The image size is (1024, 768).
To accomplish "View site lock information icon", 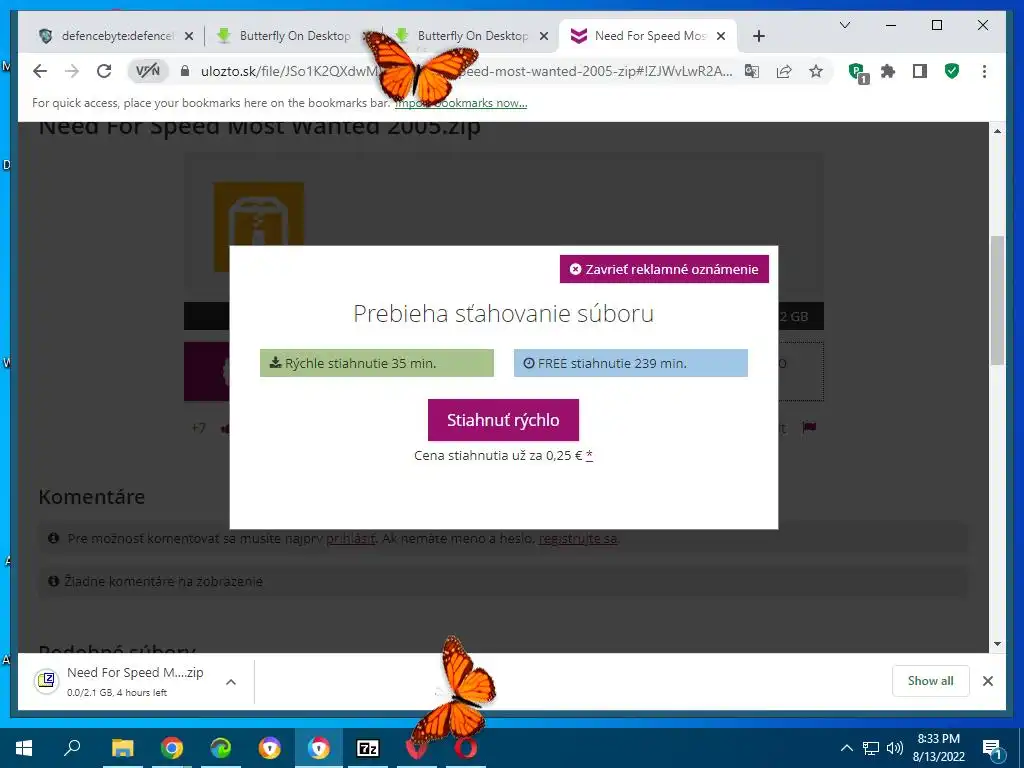I will [185, 71].
